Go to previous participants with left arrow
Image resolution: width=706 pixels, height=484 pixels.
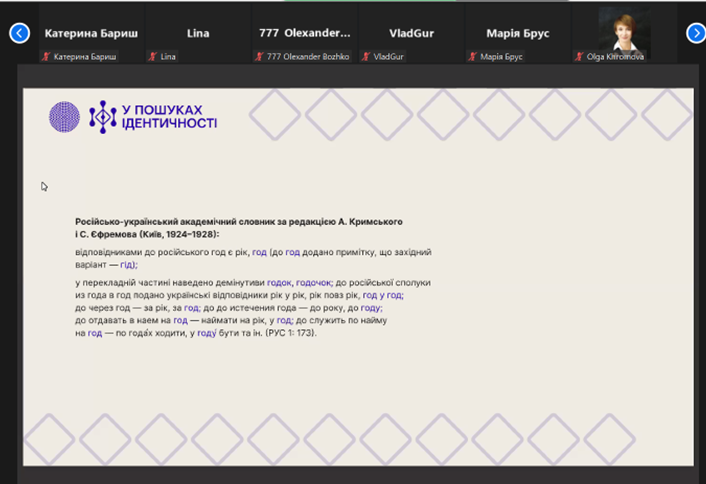[x=19, y=33]
